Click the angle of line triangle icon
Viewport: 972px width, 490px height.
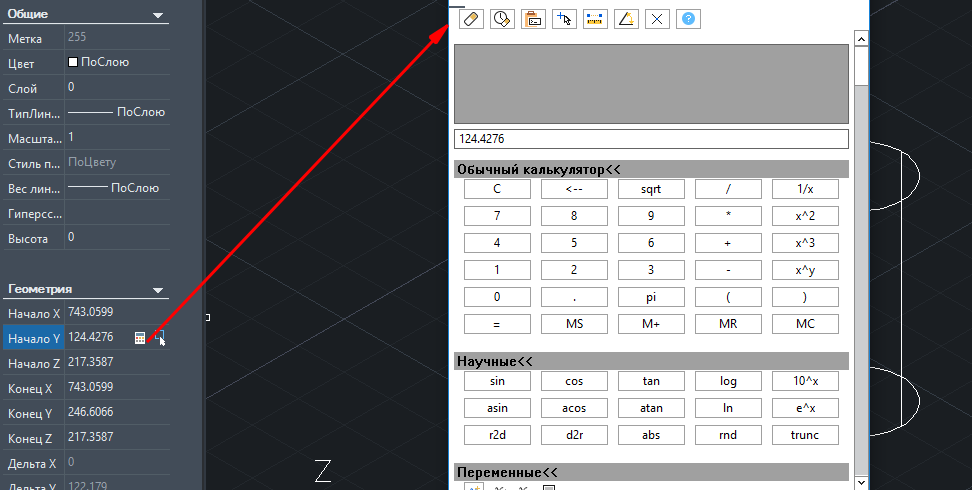tap(626, 19)
